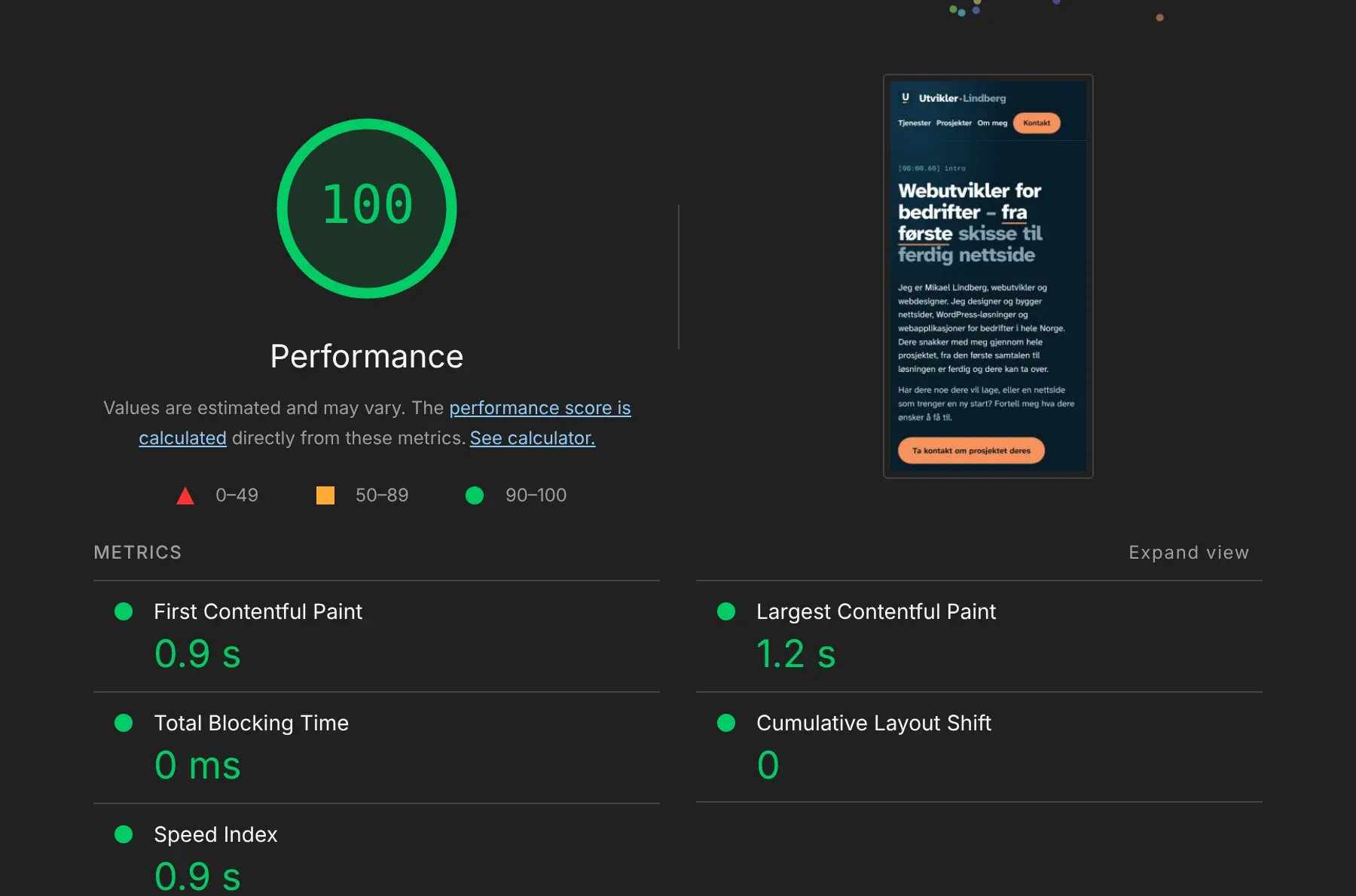This screenshot has width=1356, height=896.
Task: Select the Largest Contentful Paint label
Action: click(875, 611)
